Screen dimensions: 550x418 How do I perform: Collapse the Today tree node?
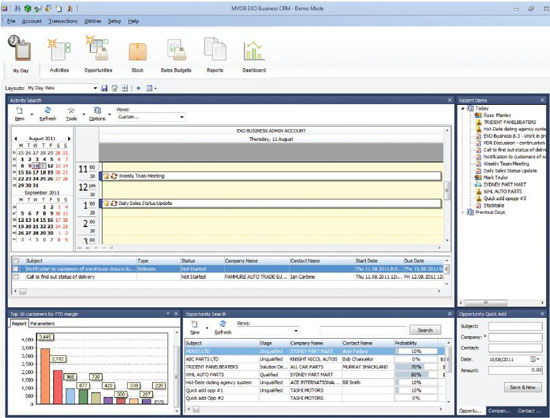coord(463,109)
